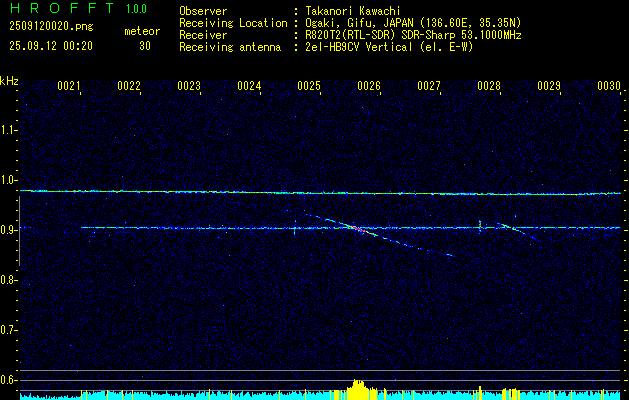629x400 pixels.
Task: Click the 0021 time marker
Action: pos(69,86)
